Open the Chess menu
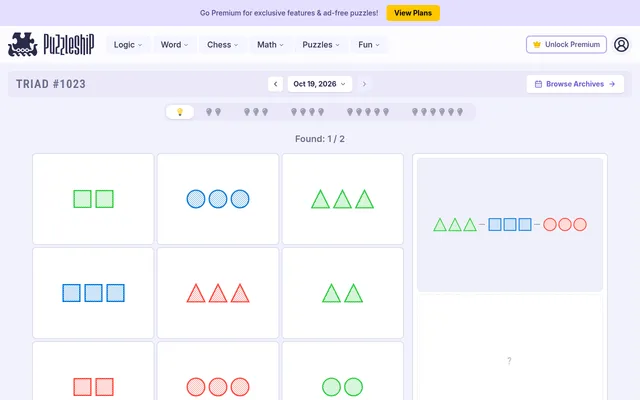The image size is (640, 400). pyautogui.click(x=222, y=45)
